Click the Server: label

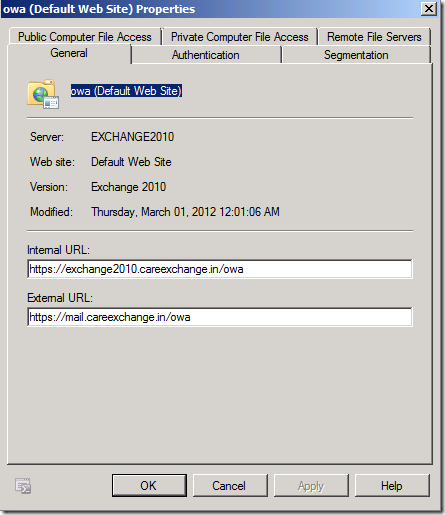coord(47,137)
